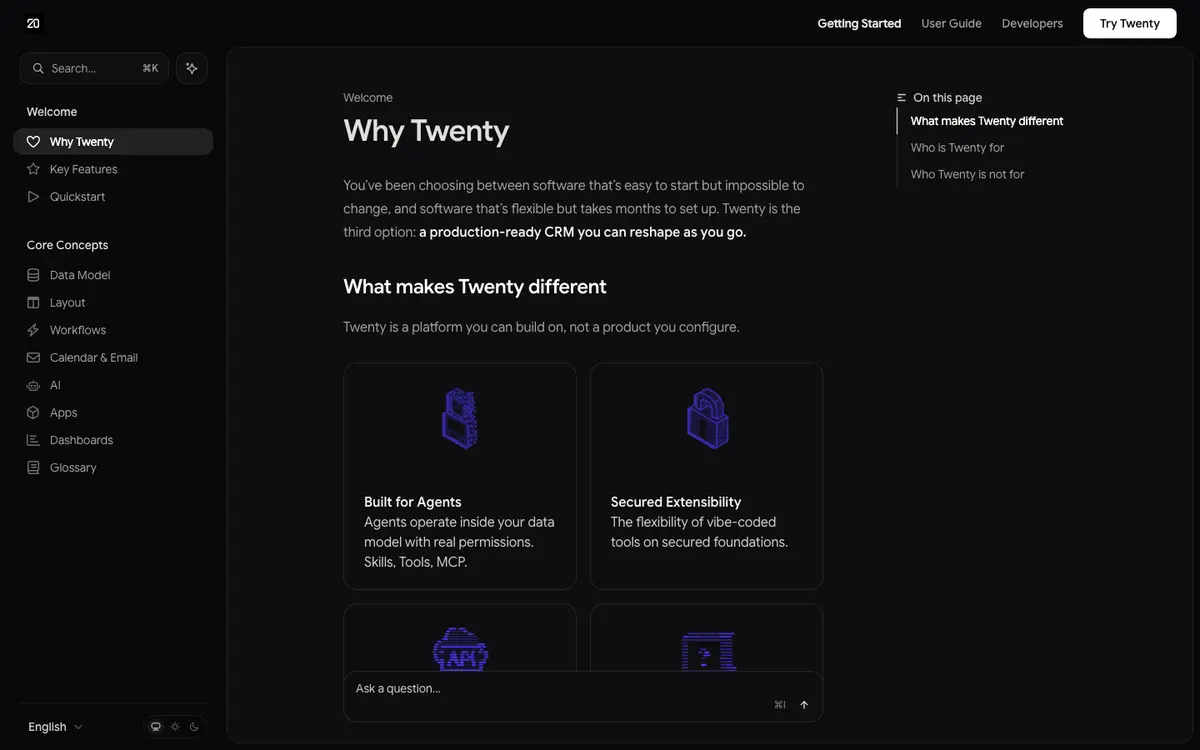This screenshot has height=750, width=1200.
Task: Click the Built for Agents card illustration
Action: (460, 418)
